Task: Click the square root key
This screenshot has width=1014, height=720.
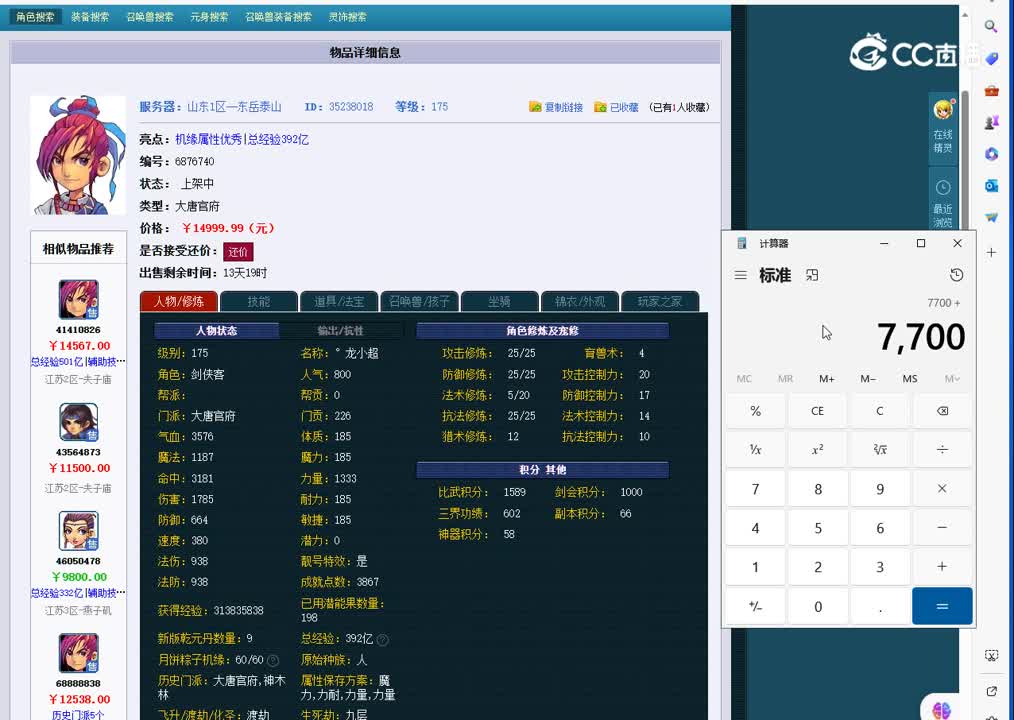Action: pos(879,449)
